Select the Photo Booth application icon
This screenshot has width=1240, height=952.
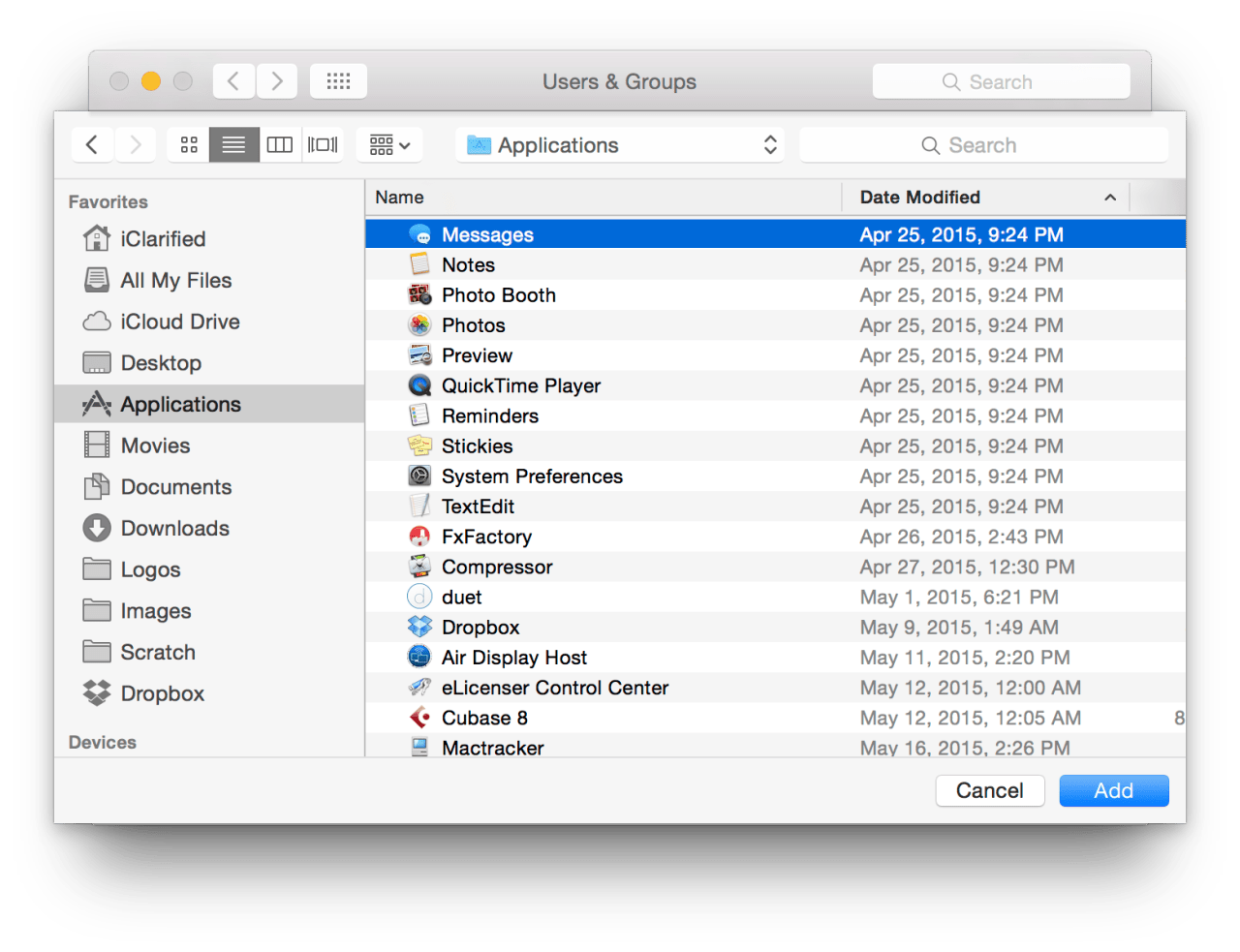420,294
